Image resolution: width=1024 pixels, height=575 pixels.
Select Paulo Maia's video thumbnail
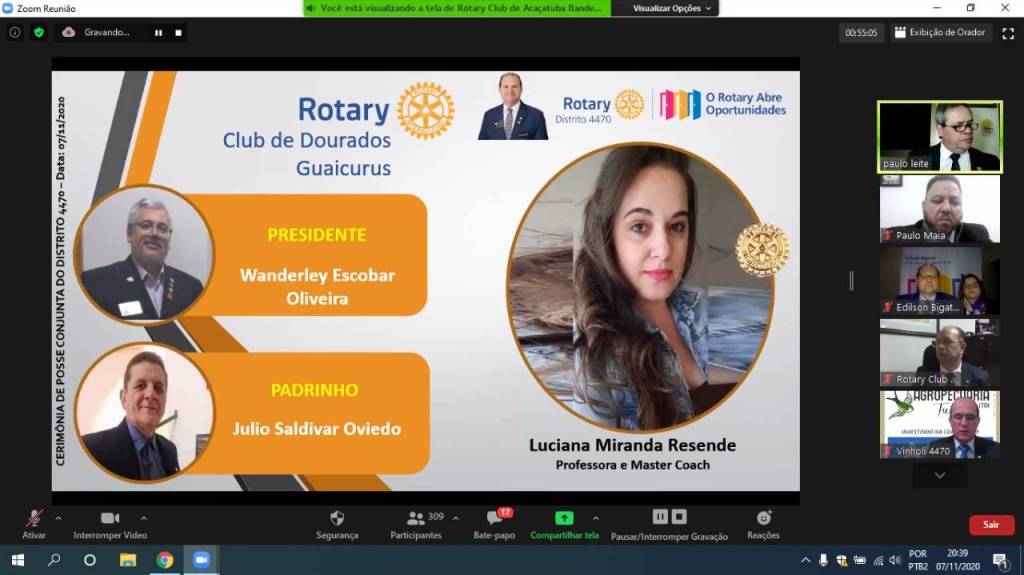939,209
